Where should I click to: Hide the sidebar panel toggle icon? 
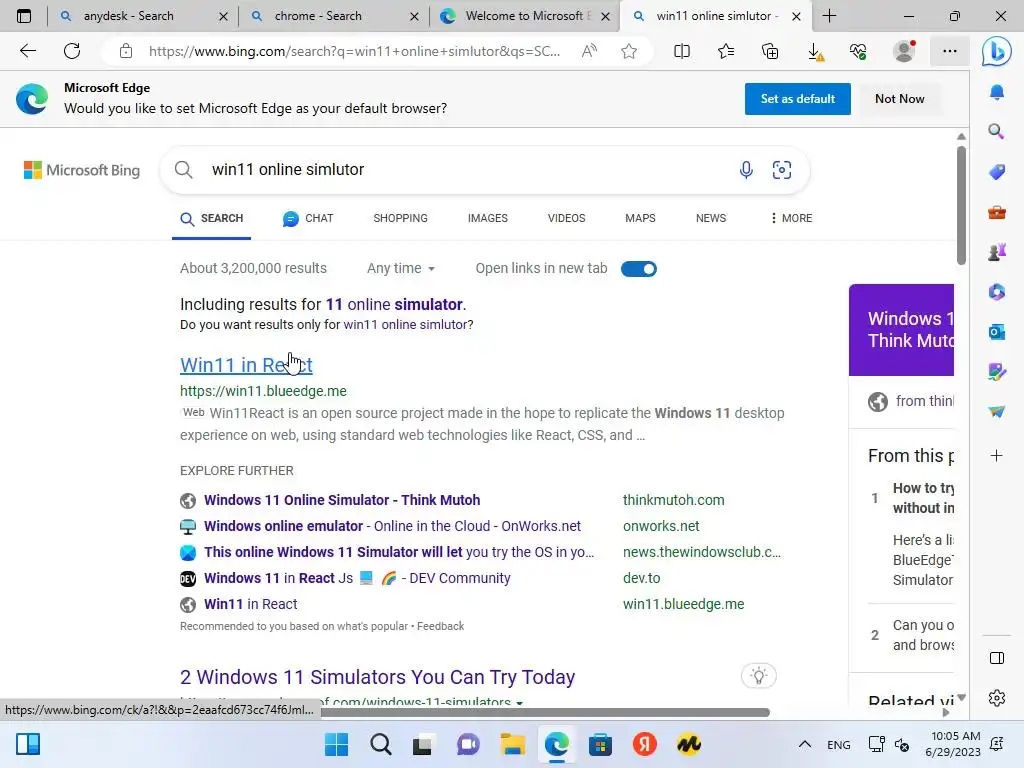997,658
